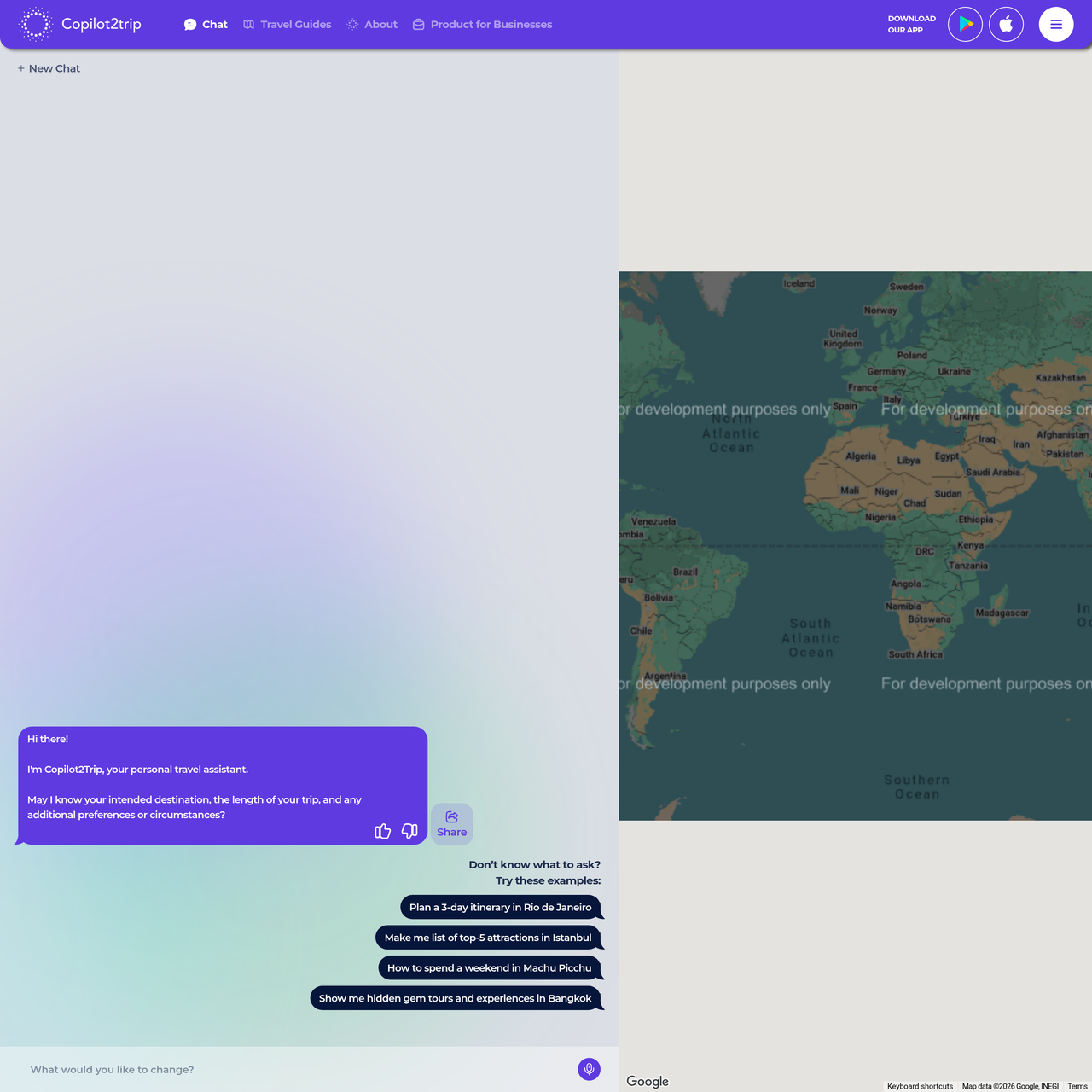Click the thumbs up icon
This screenshot has height=1092, width=1092.
coord(383,831)
